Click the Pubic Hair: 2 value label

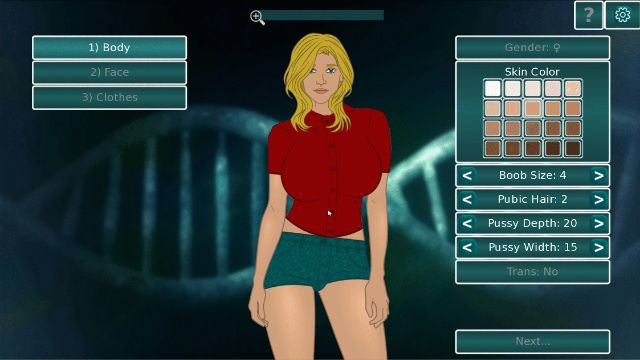[533, 199]
